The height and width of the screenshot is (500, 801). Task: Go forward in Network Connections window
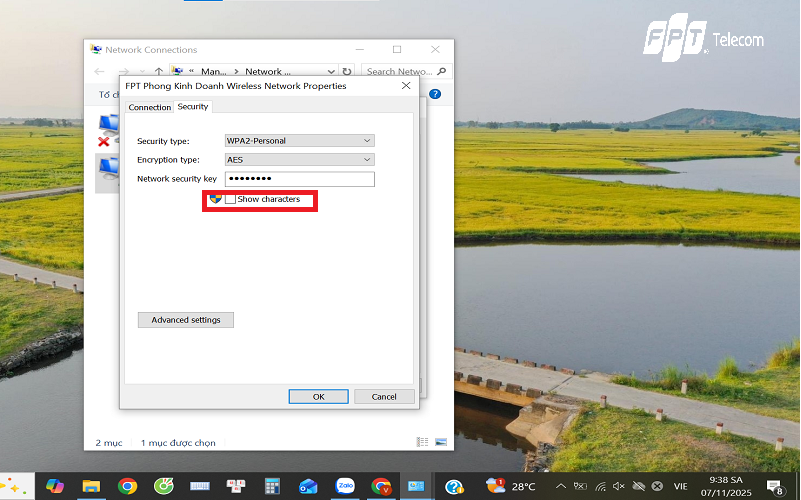pyautogui.click(x=123, y=72)
